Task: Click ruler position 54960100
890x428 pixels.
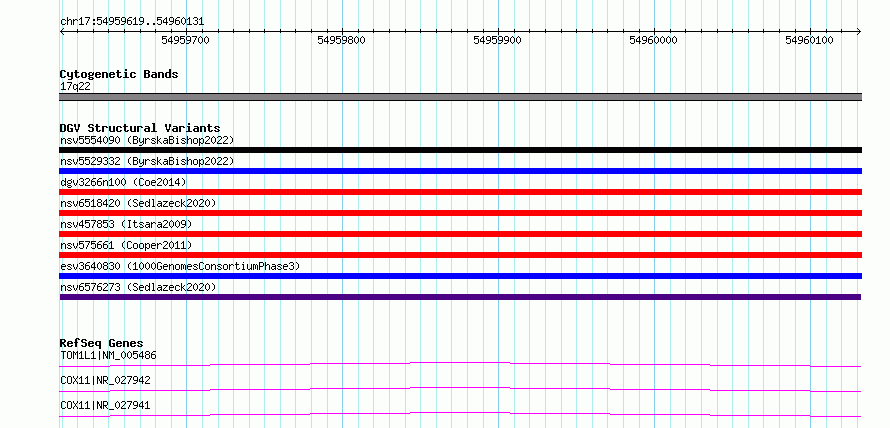Action: click(809, 40)
